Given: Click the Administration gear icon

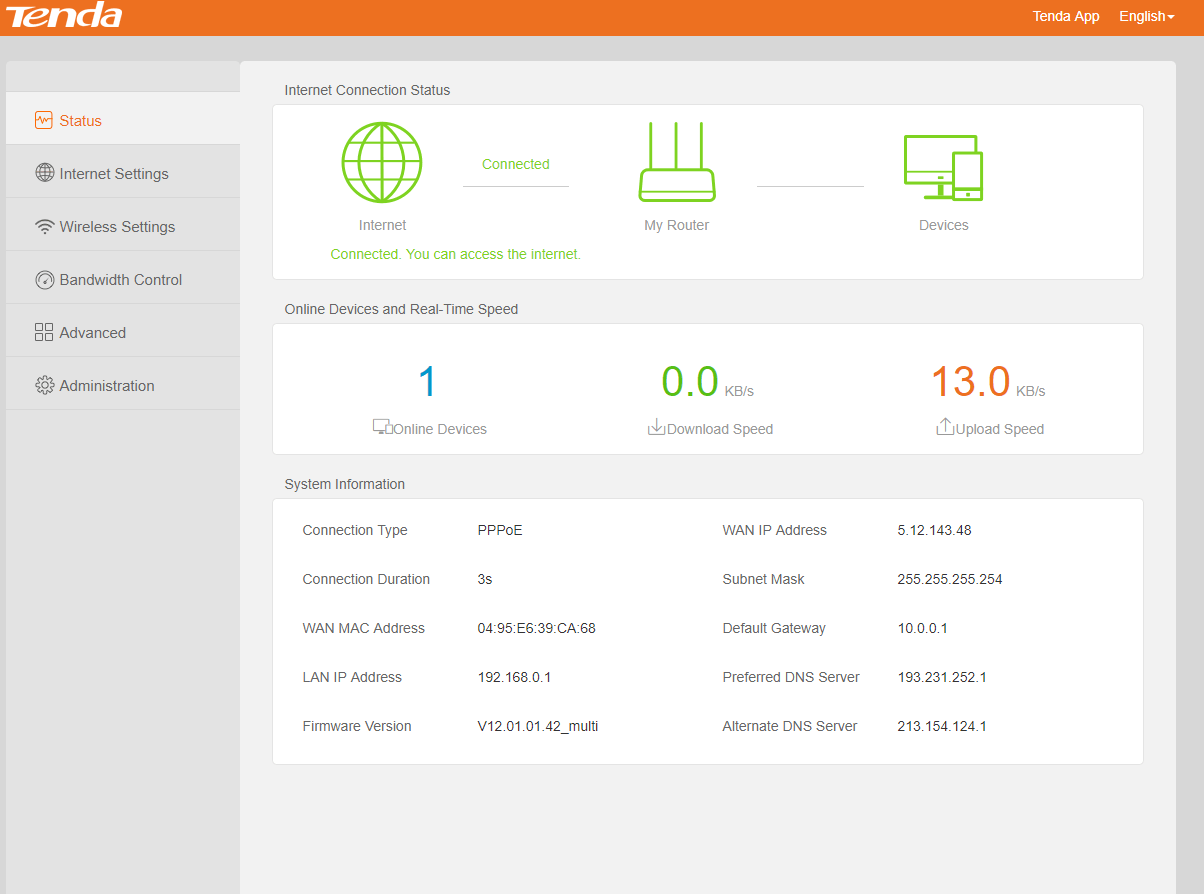Looking at the screenshot, I should pos(44,386).
